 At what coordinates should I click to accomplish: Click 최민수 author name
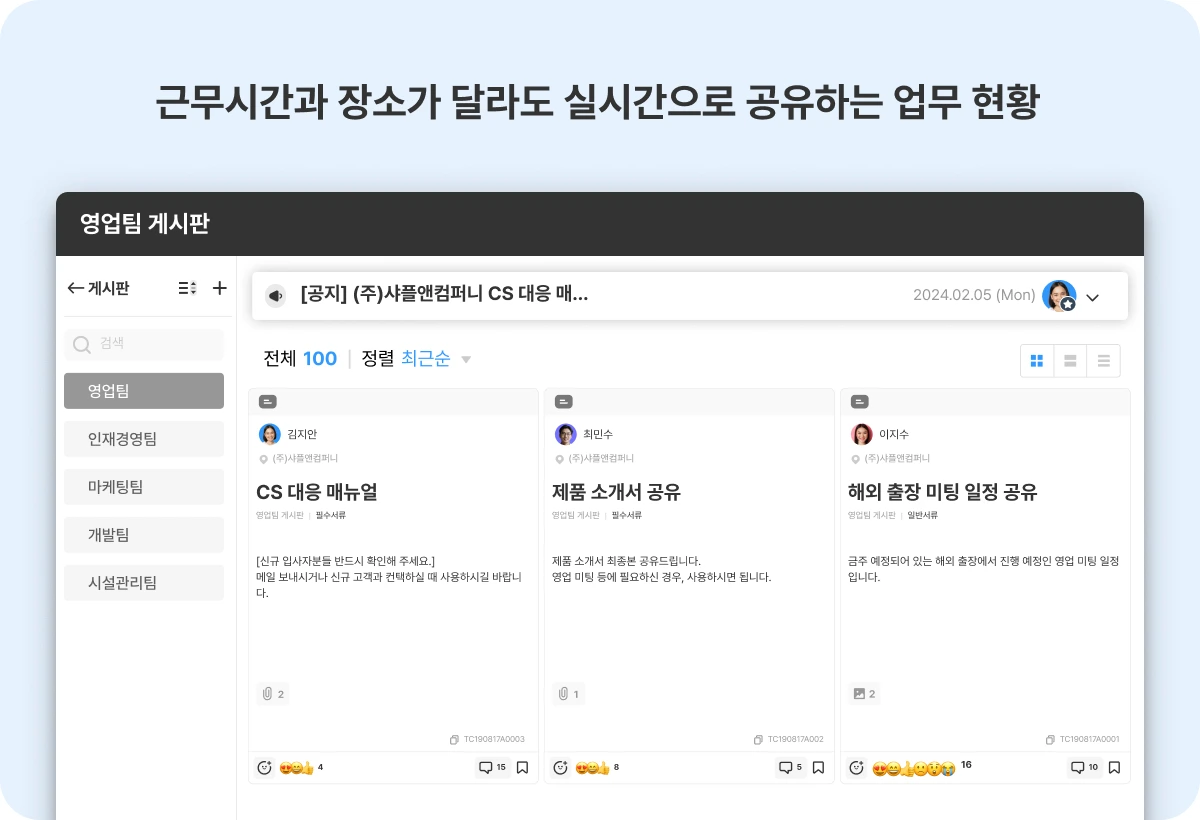click(598, 434)
